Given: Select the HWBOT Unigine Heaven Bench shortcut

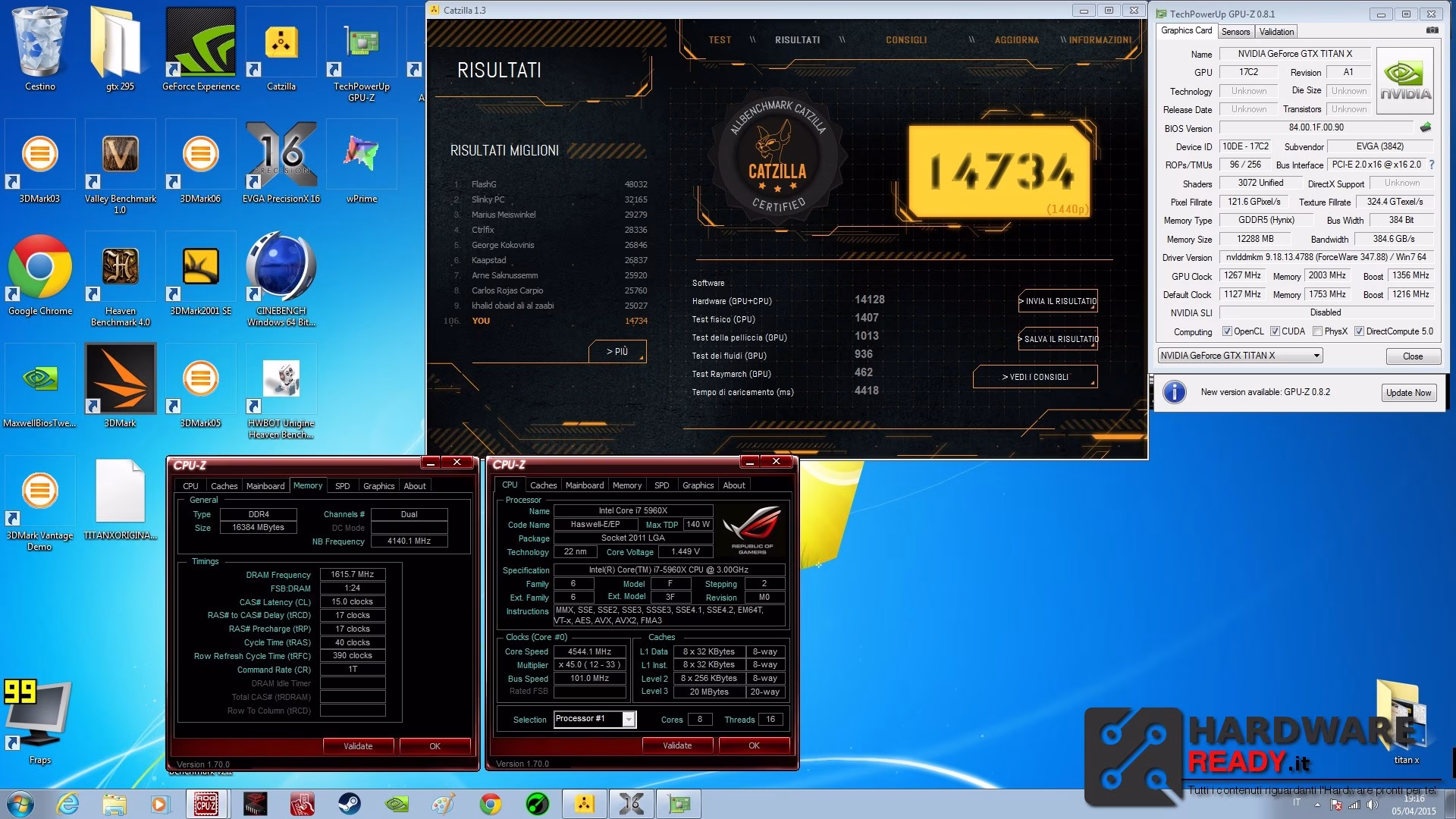Looking at the screenshot, I should pyautogui.click(x=281, y=391).
